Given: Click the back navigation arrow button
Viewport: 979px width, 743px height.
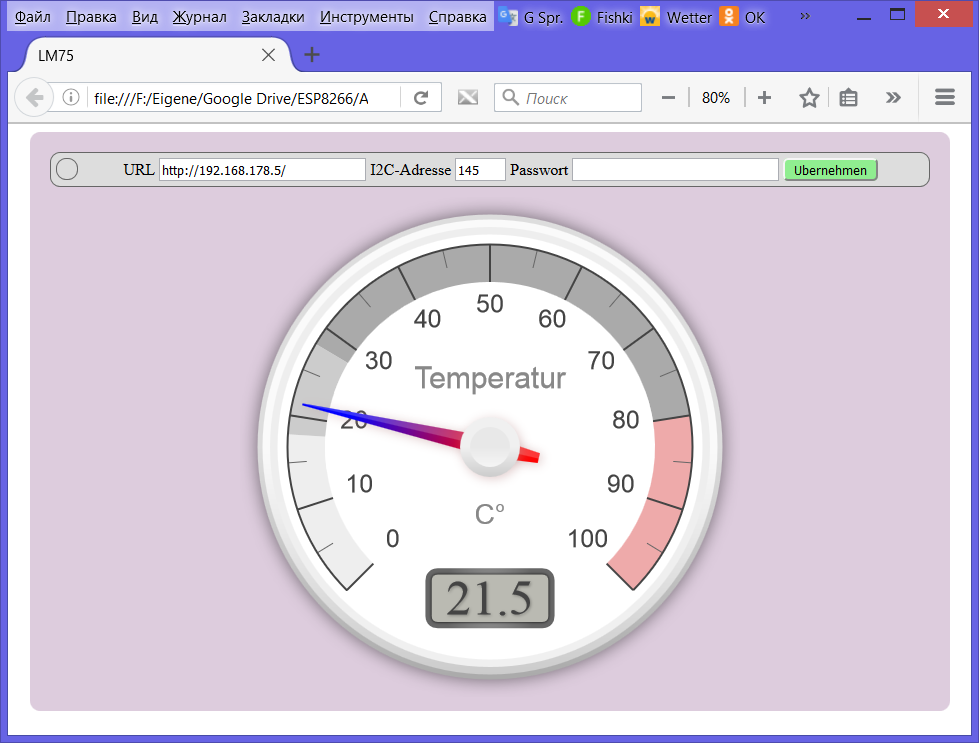Looking at the screenshot, I should click(x=34, y=97).
